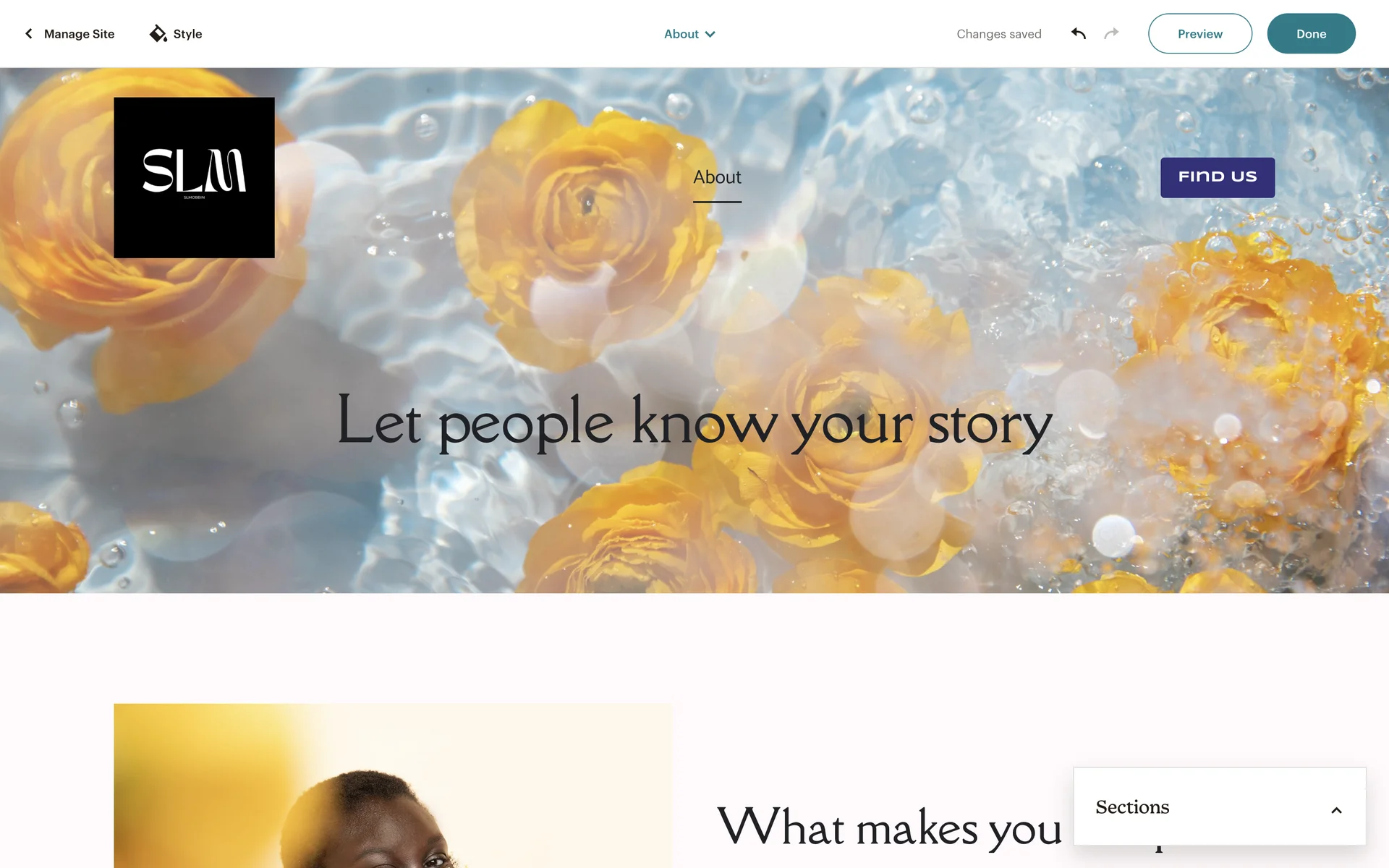Click the redo arrow icon

click(1111, 33)
